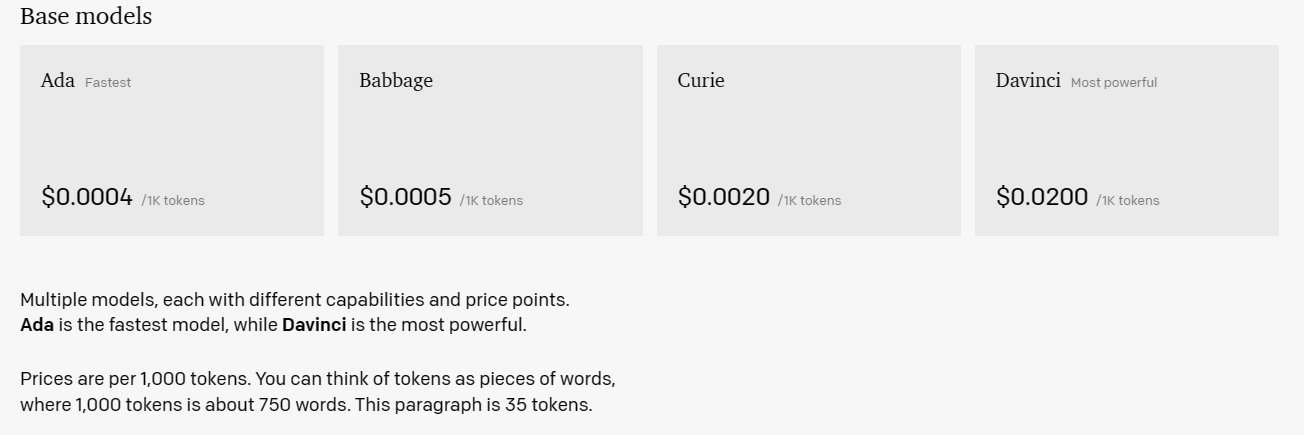Select the Davinci title in its card
1304x435 pixels.
(1028, 81)
